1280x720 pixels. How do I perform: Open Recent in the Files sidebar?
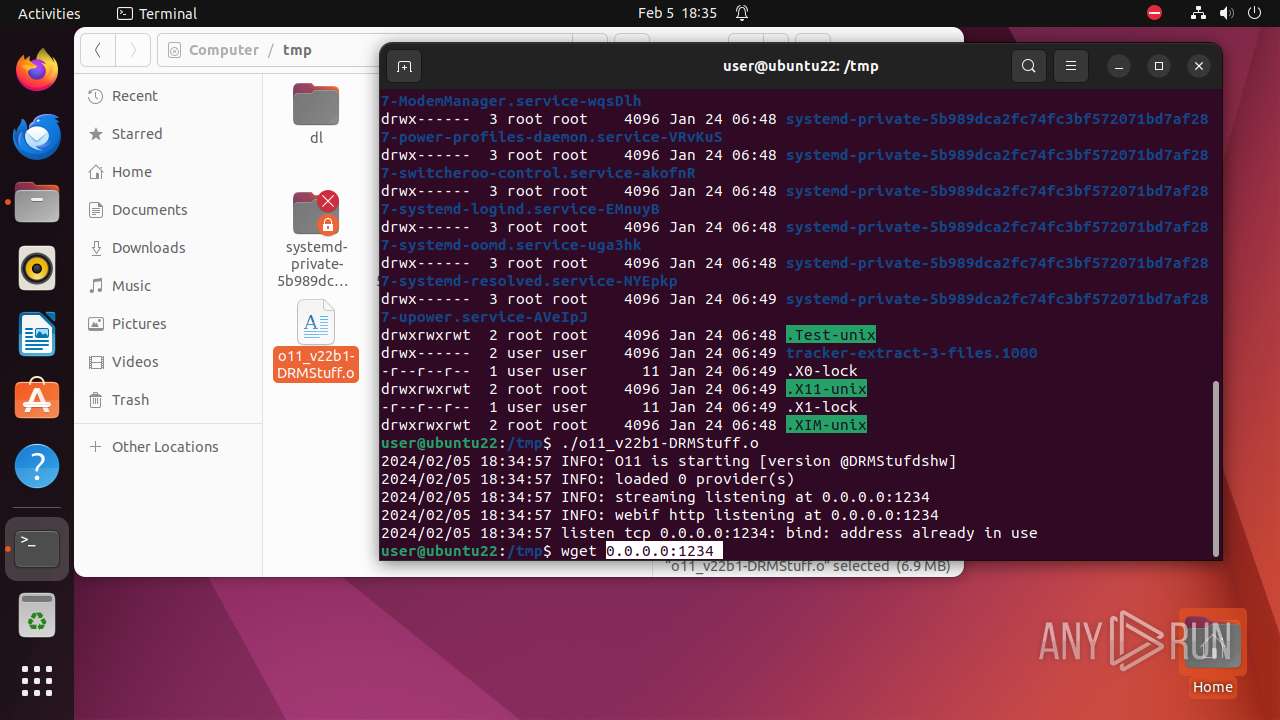[168, 96]
